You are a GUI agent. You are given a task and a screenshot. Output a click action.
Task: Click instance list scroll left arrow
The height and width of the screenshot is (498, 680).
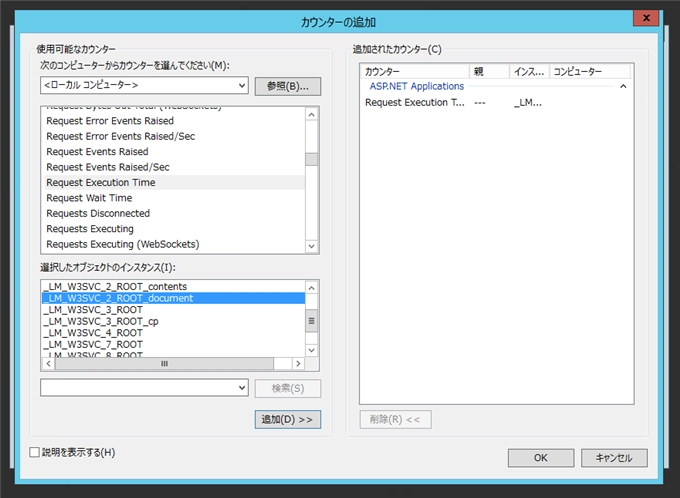tap(48, 364)
